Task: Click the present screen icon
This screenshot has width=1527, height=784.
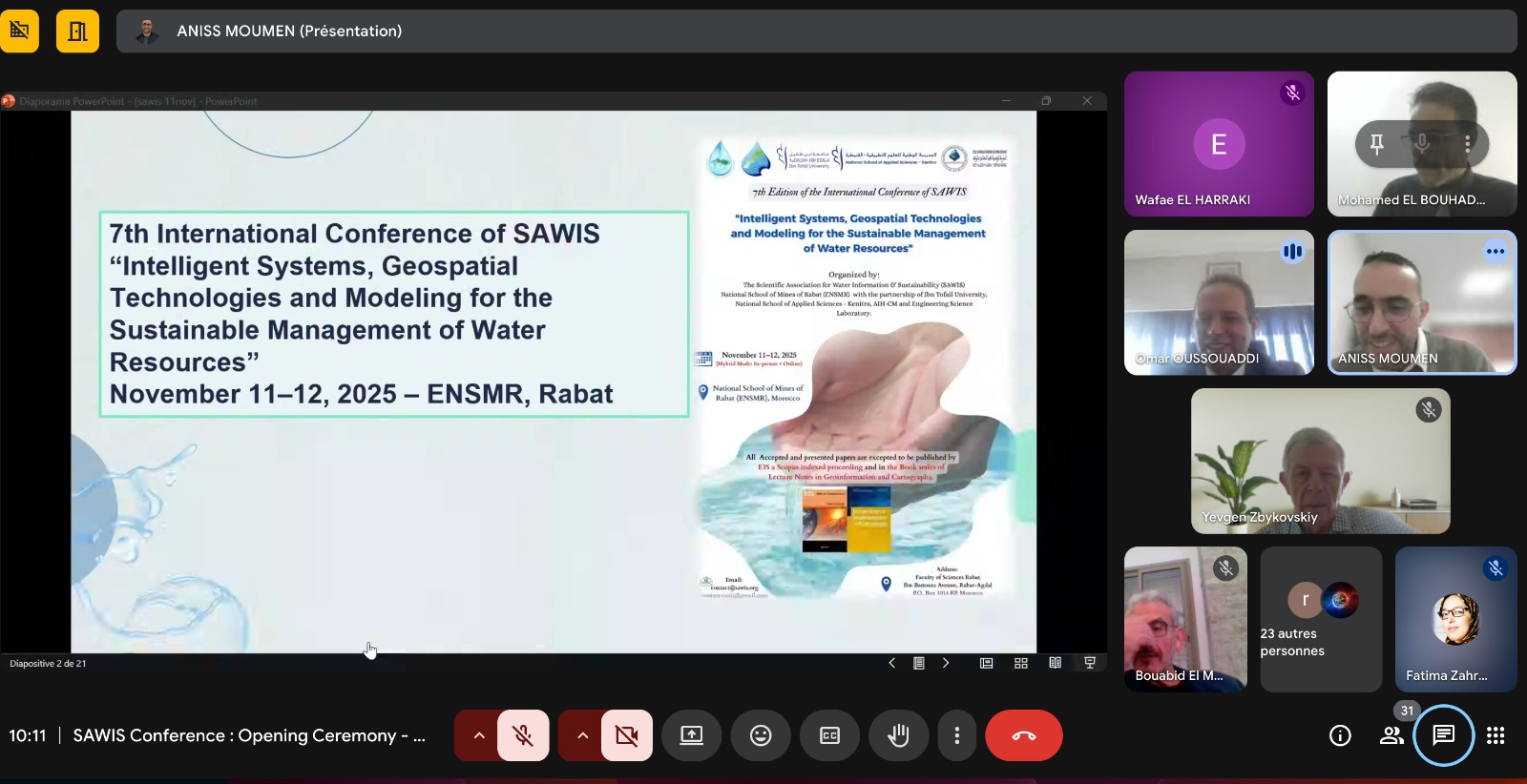Action: 691,735
